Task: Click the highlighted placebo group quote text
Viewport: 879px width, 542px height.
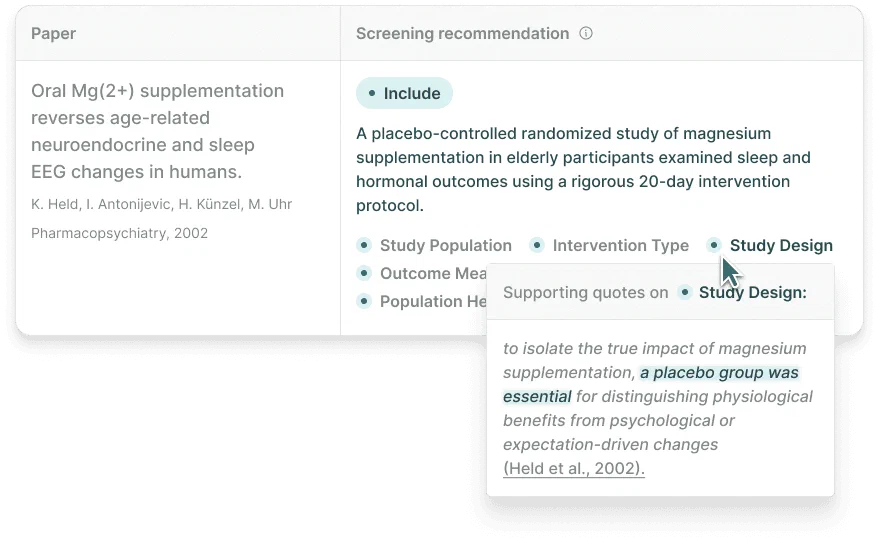Action: (x=651, y=385)
